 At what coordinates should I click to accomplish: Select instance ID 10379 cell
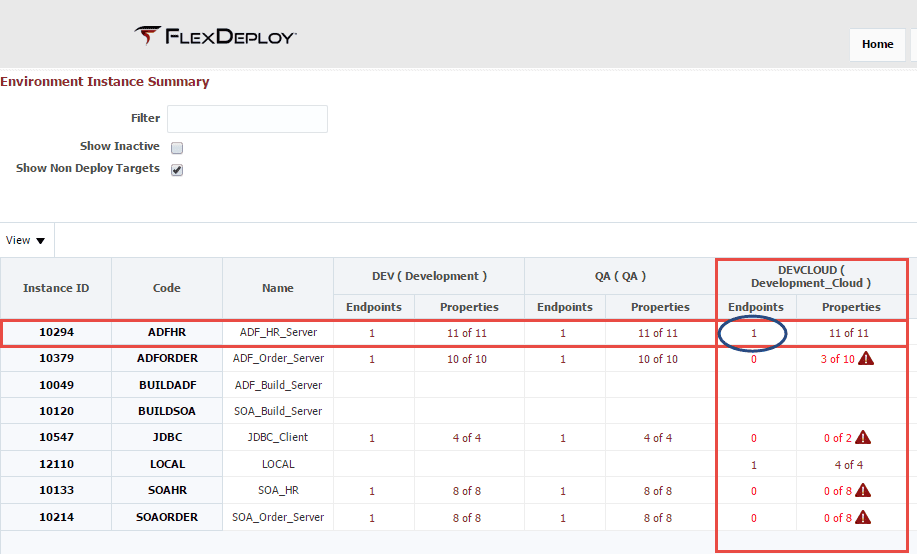[56, 359]
